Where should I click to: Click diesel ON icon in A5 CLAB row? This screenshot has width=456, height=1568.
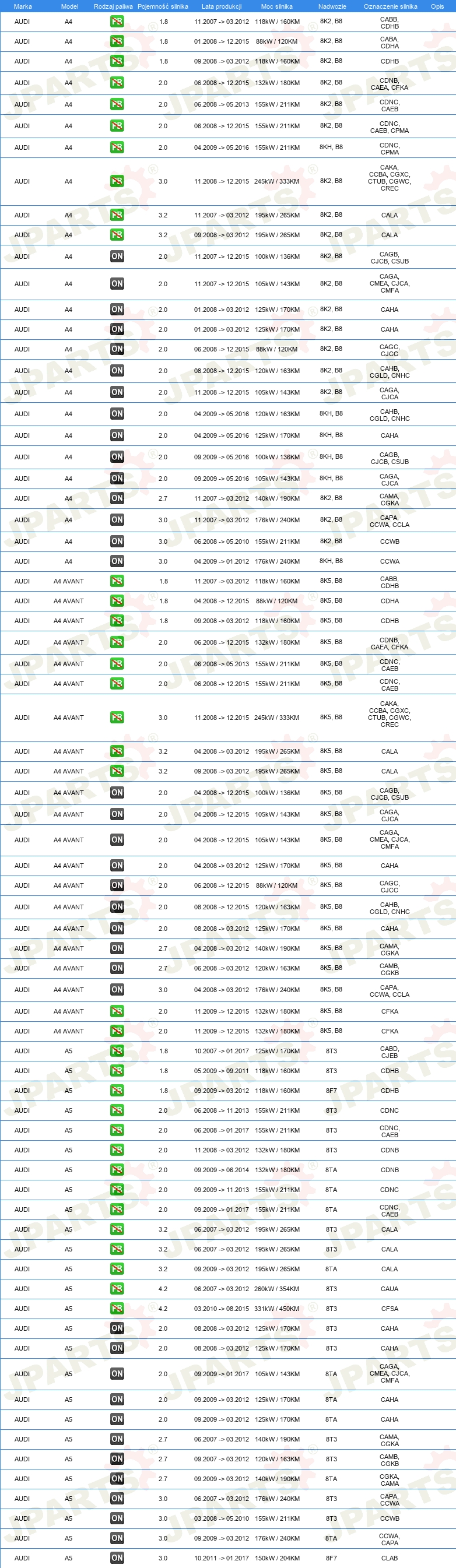coord(117,1558)
